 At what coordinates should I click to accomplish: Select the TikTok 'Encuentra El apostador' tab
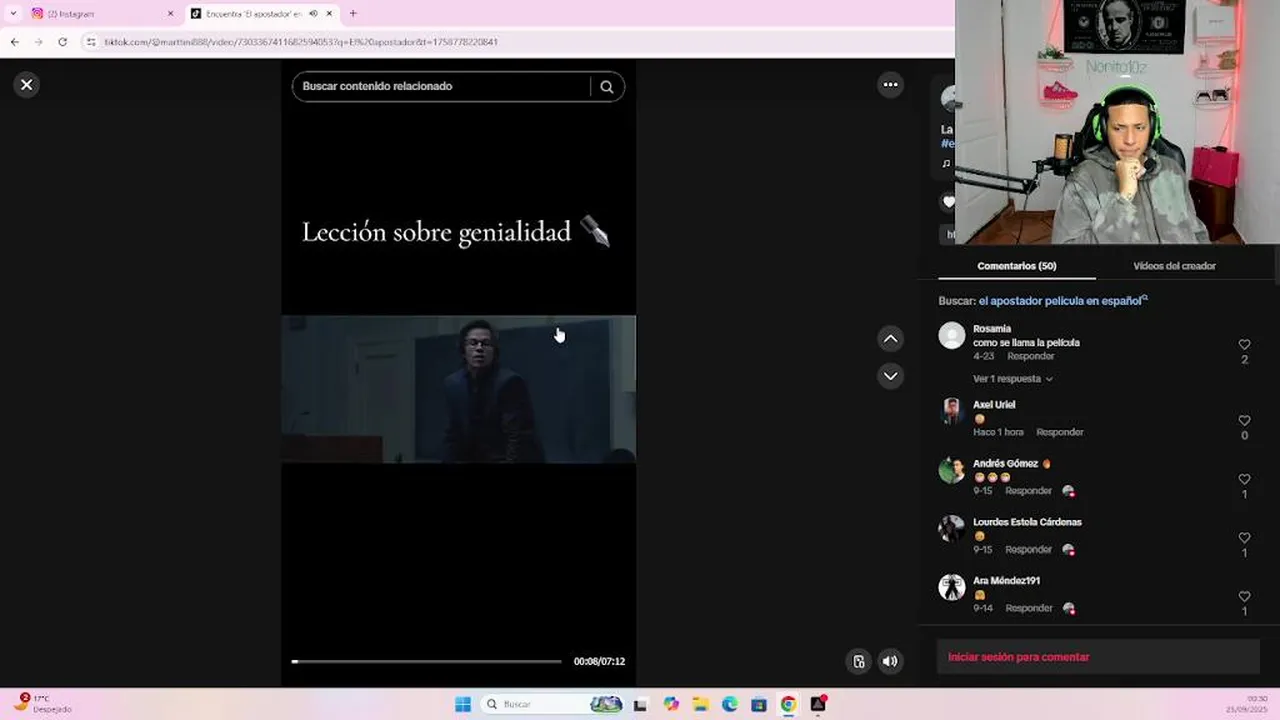252,14
